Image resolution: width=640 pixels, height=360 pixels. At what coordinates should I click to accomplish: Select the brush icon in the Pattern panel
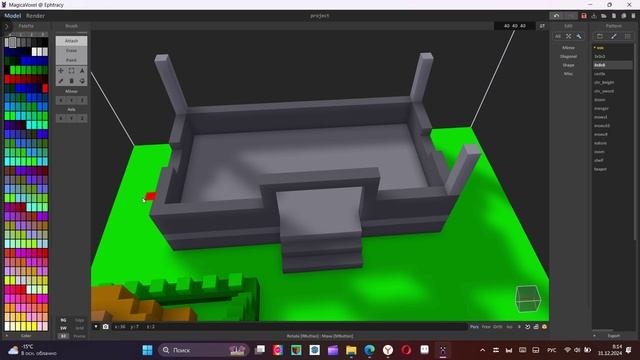(613, 36)
